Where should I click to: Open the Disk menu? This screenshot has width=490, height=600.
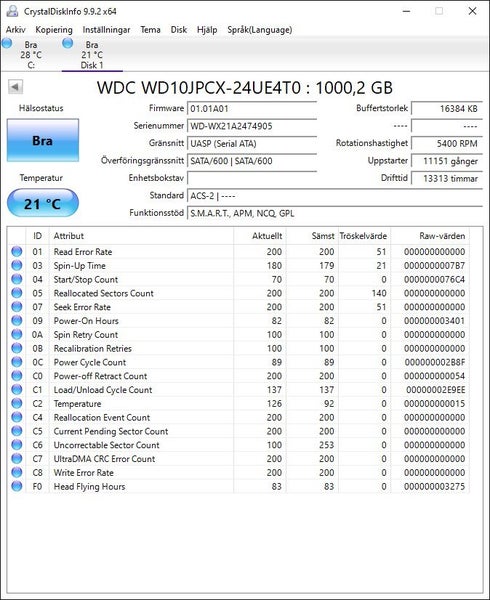[x=179, y=29]
